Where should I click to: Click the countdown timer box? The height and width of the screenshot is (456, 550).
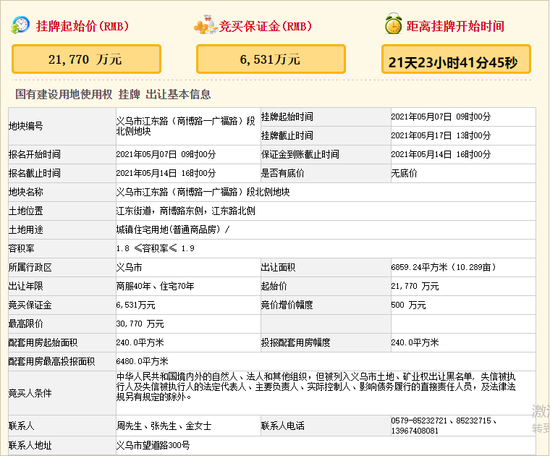pyautogui.click(x=456, y=59)
